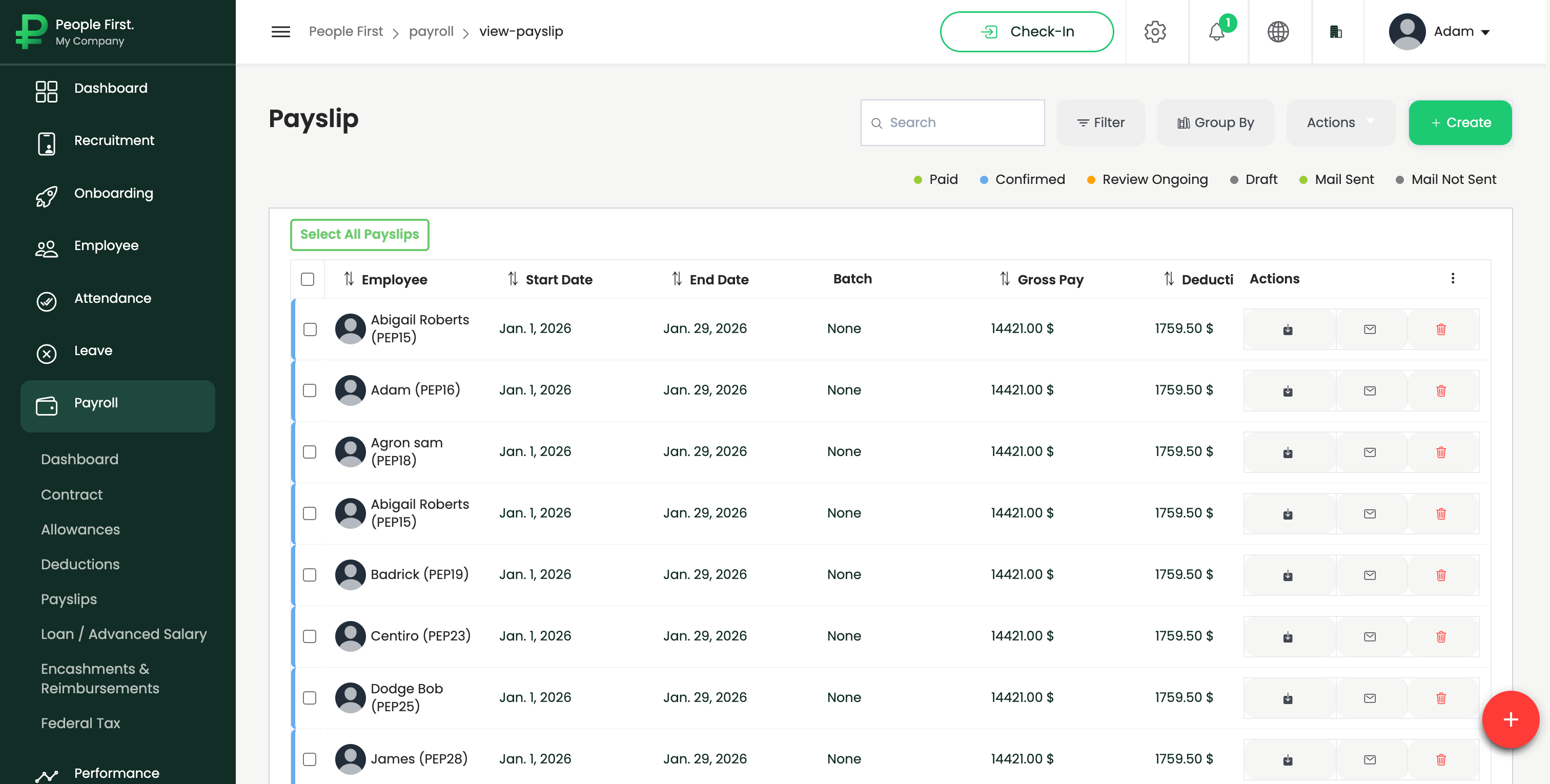Image resolution: width=1550 pixels, height=784 pixels.
Task: Open the Actions dropdown
Action: pyautogui.click(x=1340, y=123)
